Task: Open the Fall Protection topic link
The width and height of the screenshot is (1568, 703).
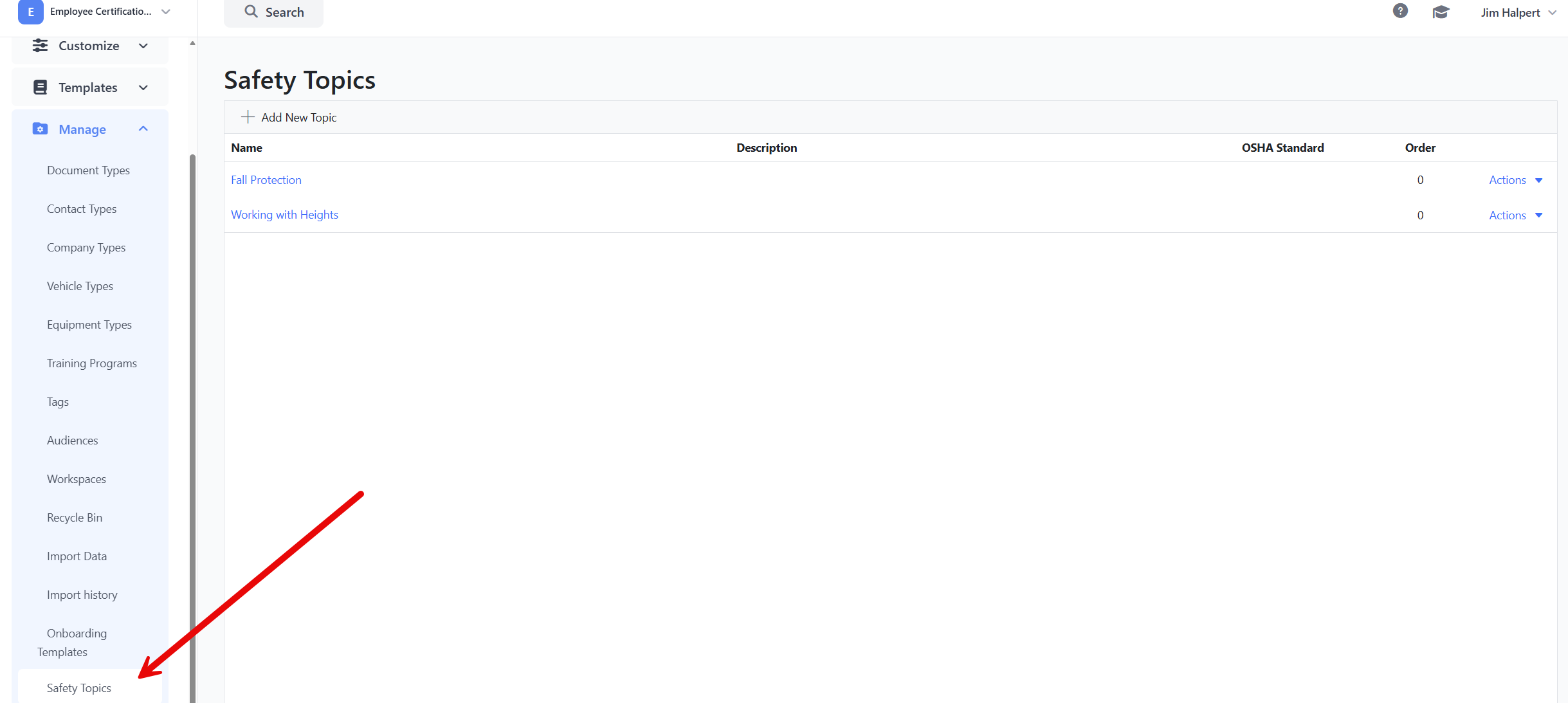Action: tap(266, 180)
